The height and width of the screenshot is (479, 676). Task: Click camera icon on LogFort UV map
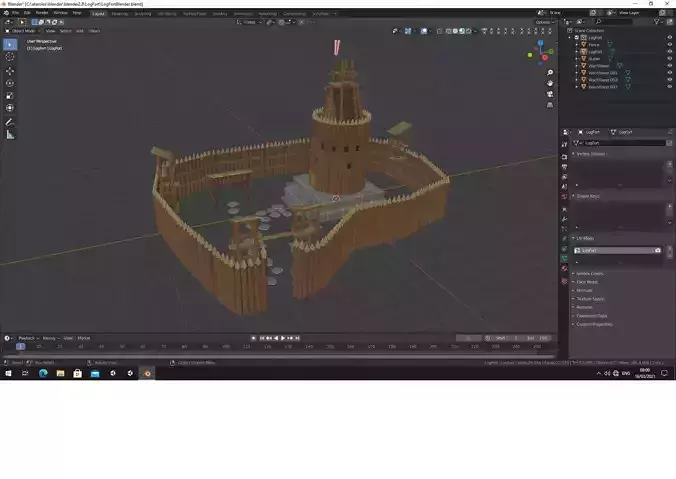point(657,250)
